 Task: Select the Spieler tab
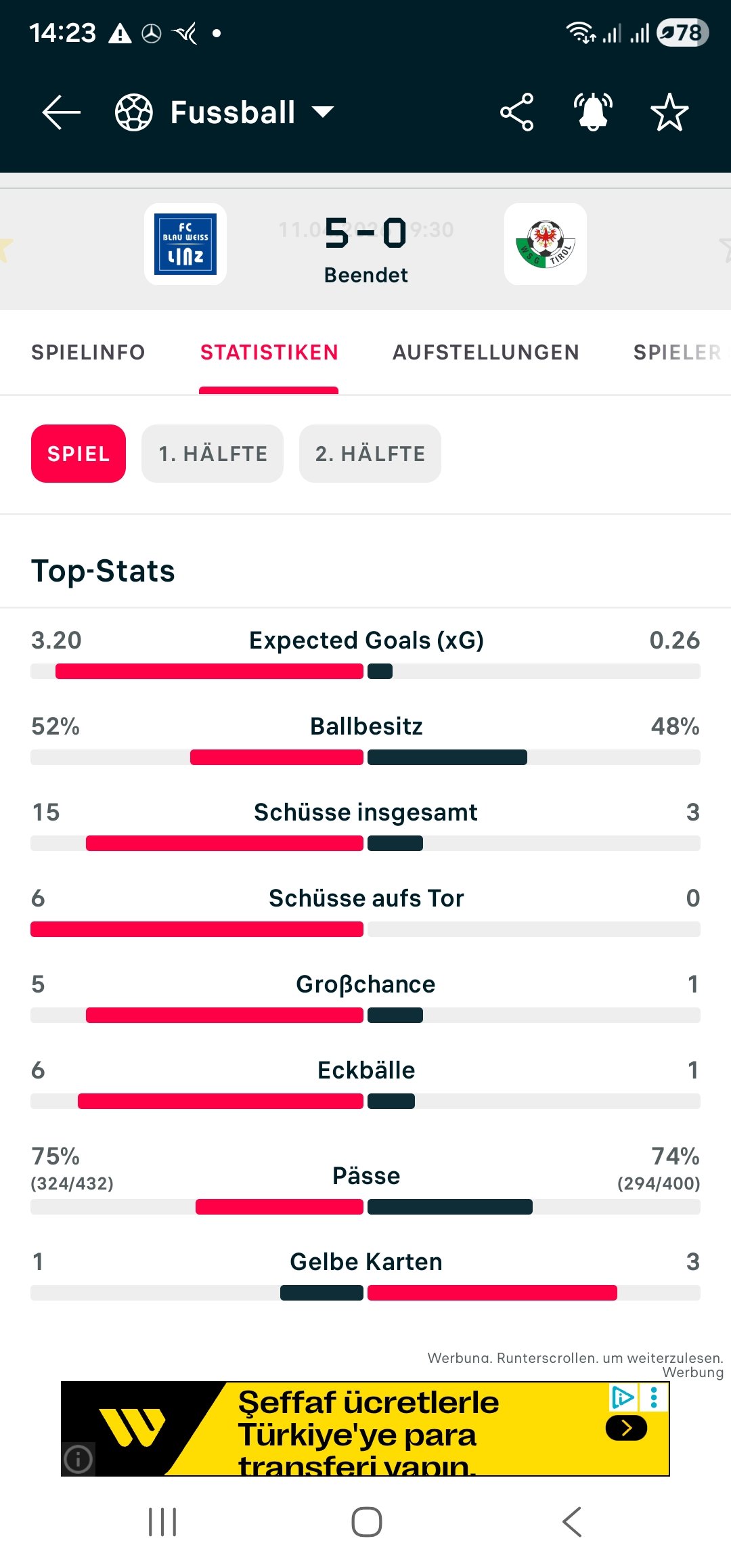click(677, 353)
